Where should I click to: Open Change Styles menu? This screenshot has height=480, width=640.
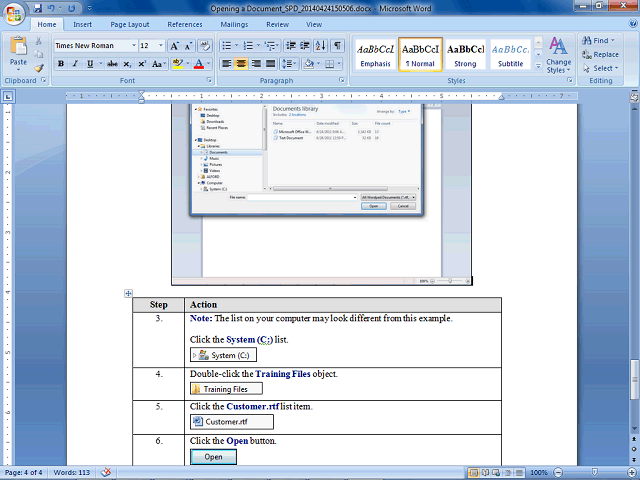[559, 55]
